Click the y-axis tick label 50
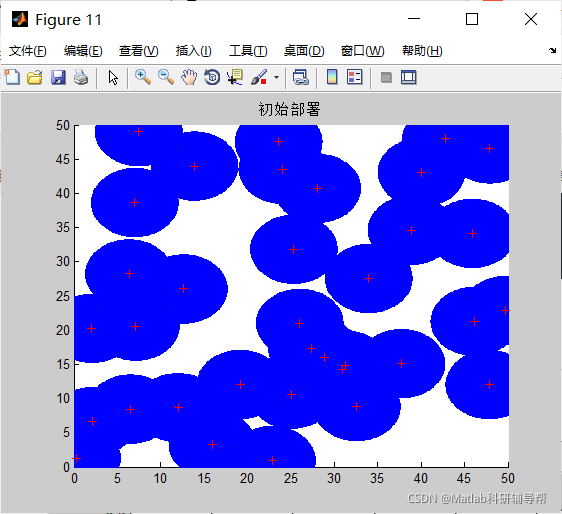 tap(63, 125)
